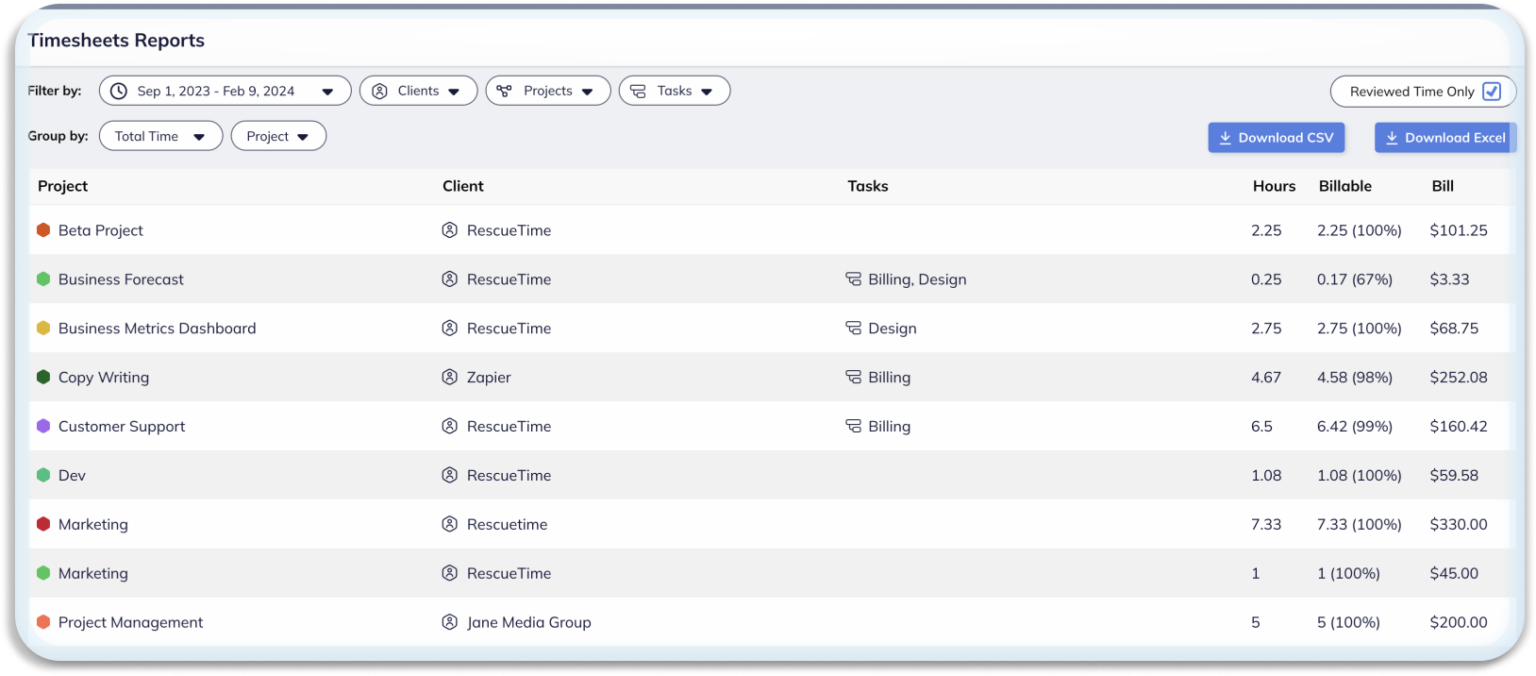Click the hierarchy icon in the Projects filter

(505, 90)
